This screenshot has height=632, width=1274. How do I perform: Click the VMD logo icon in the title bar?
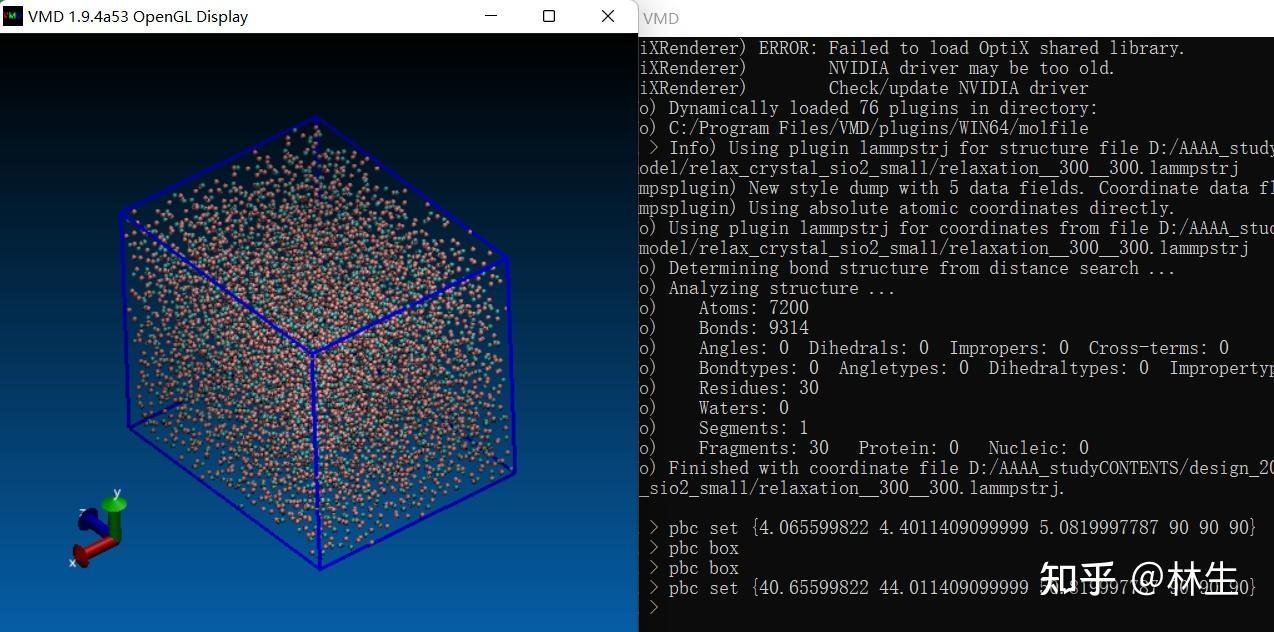click(x=14, y=16)
